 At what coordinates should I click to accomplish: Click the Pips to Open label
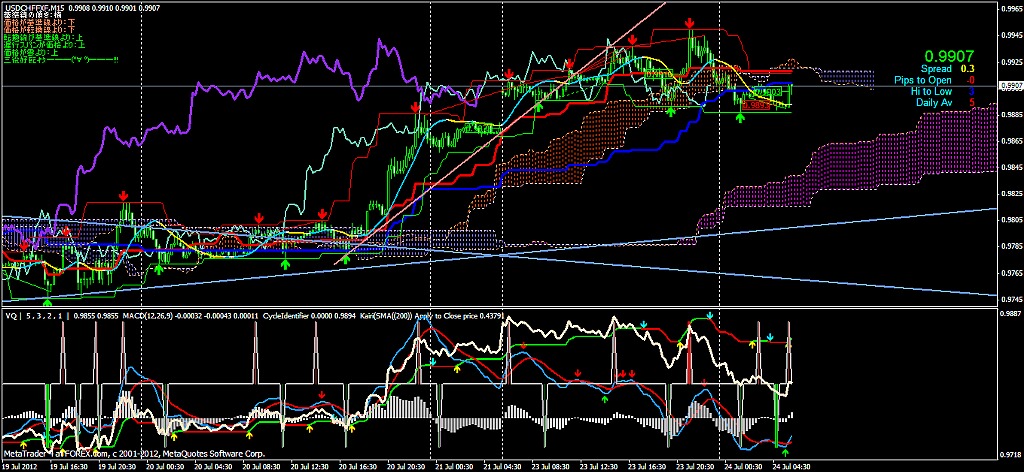click(923, 80)
